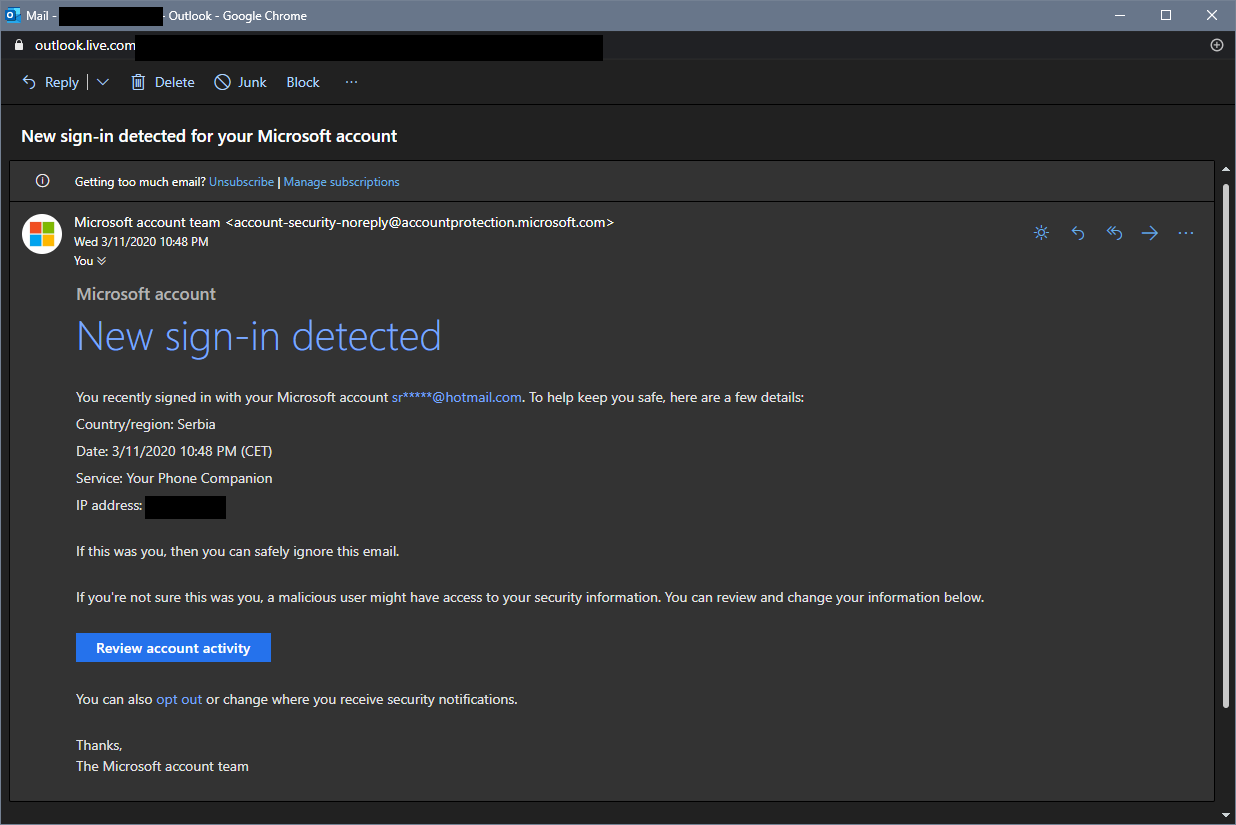Click the Reply arrow icon in toolbar
1236x825 pixels.
(x=30, y=82)
